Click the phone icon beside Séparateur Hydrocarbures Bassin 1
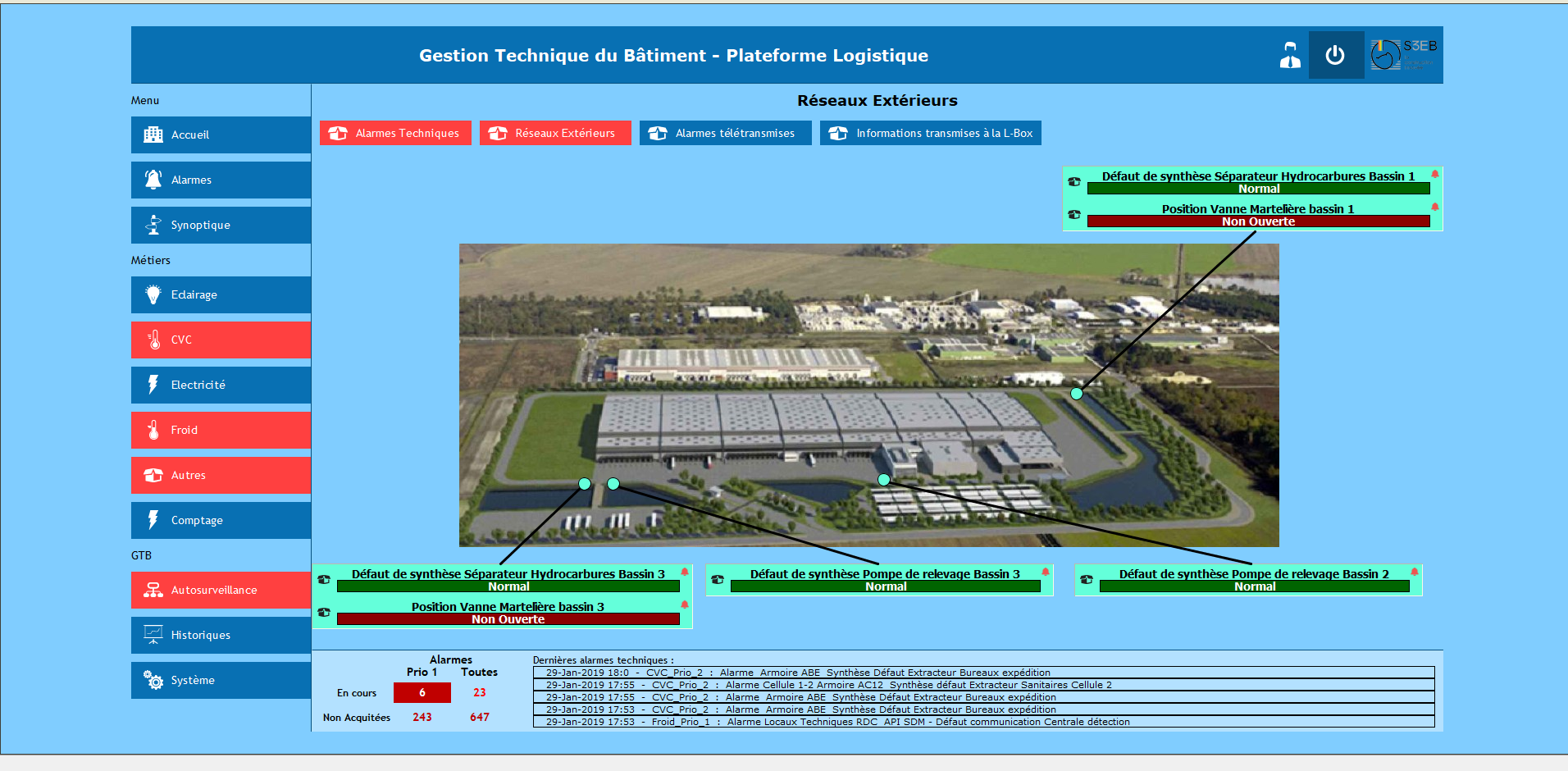Viewport: 1568px width, 771px height. click(x=1074, y=182)
